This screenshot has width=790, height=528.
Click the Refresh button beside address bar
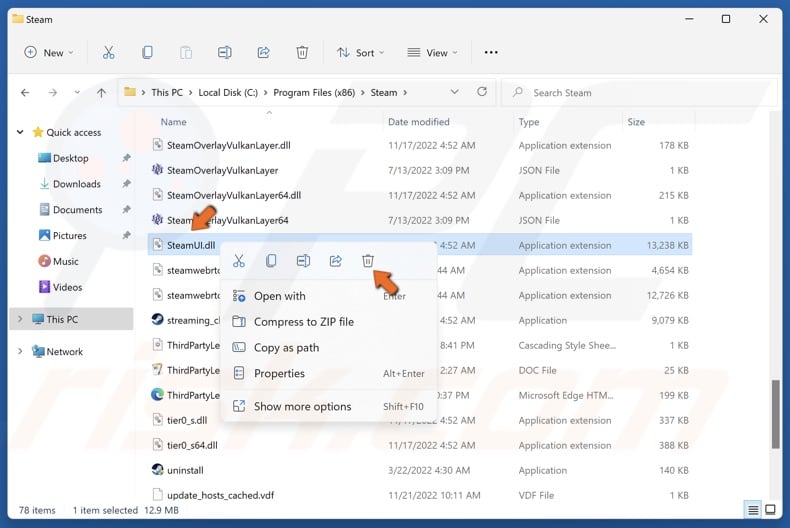482,92
